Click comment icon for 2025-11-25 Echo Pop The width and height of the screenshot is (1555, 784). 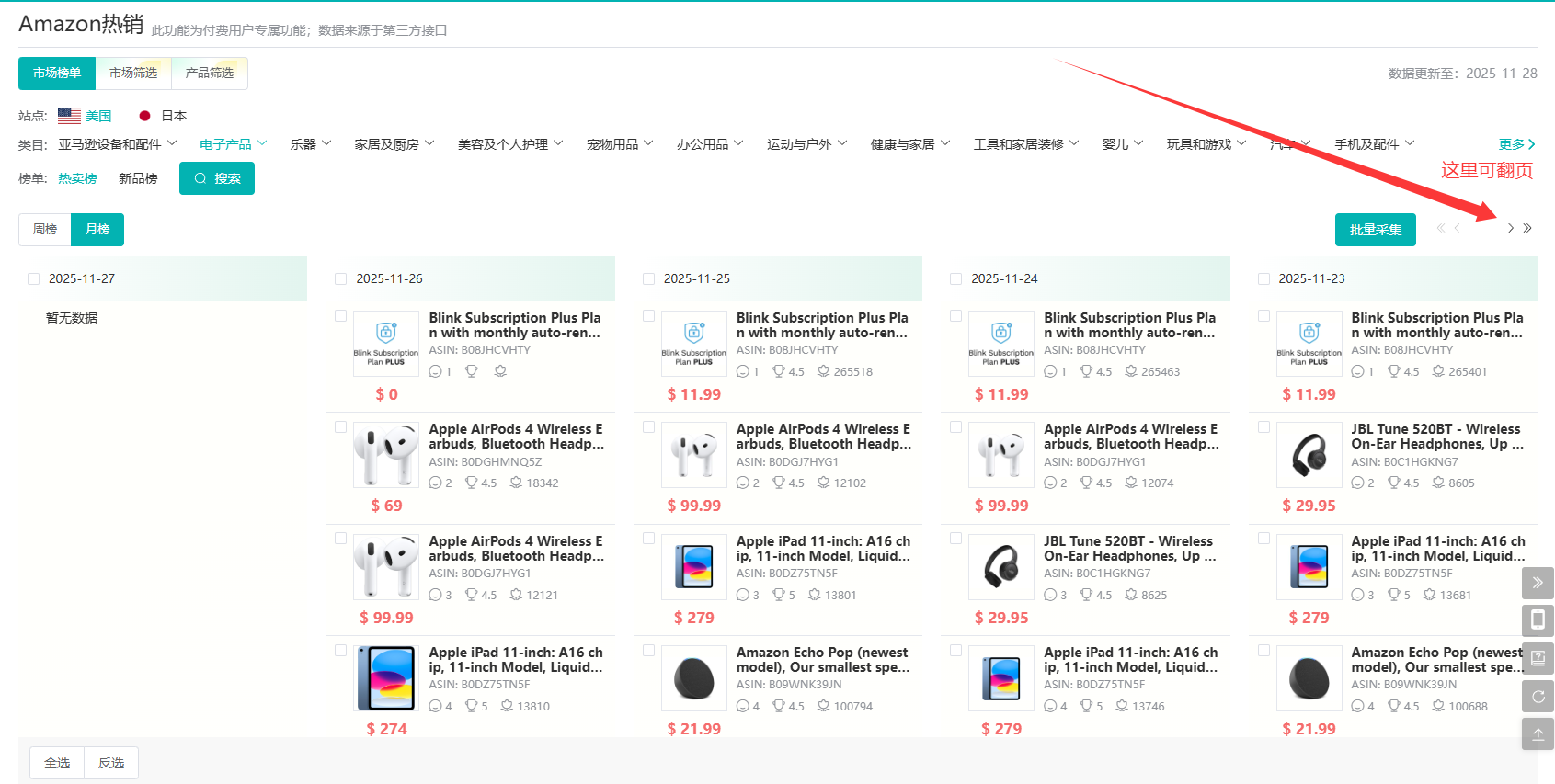(x=743, y=706)
